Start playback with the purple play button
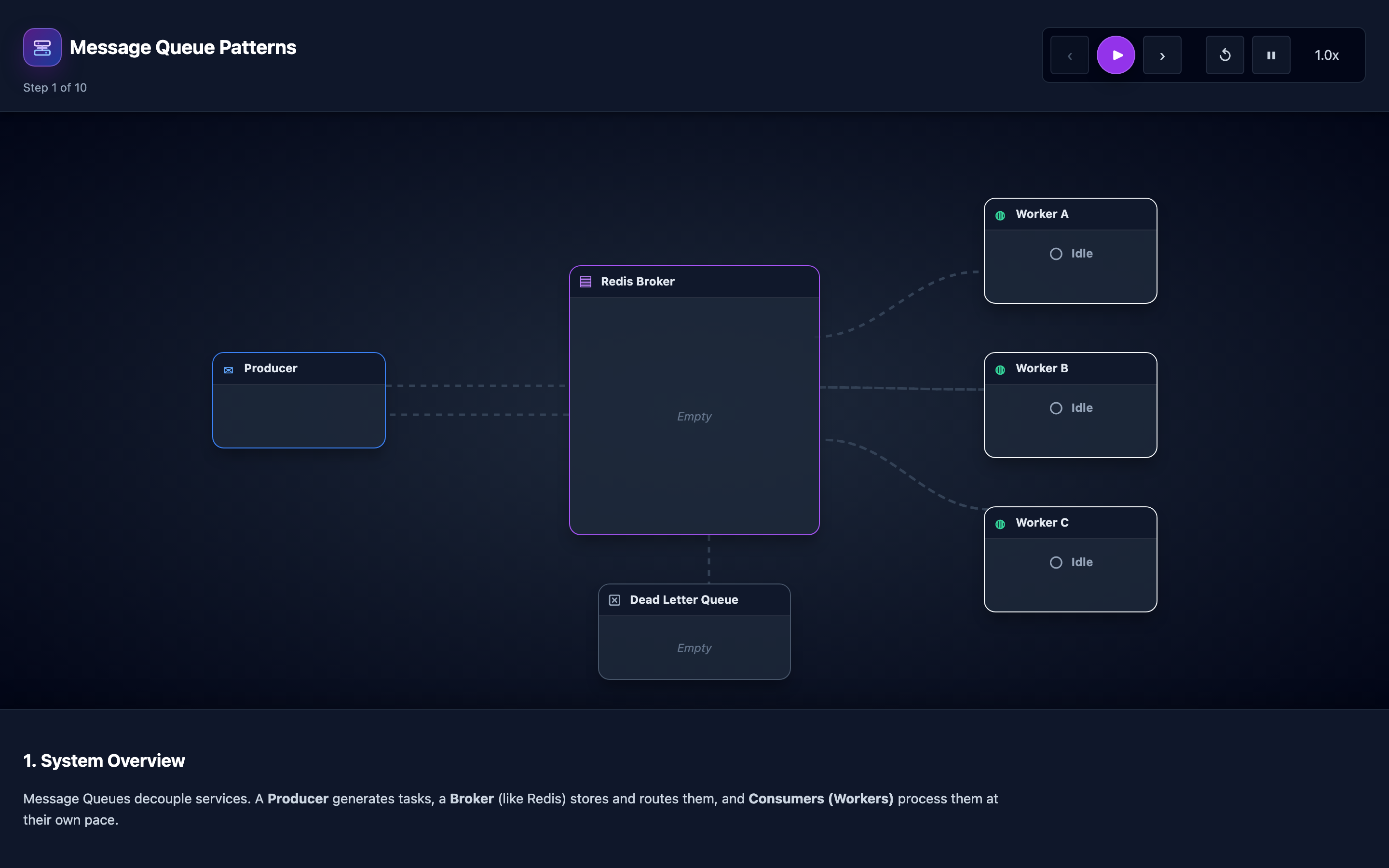Viewport: 1389px width, 868px height. [1116, 55]
